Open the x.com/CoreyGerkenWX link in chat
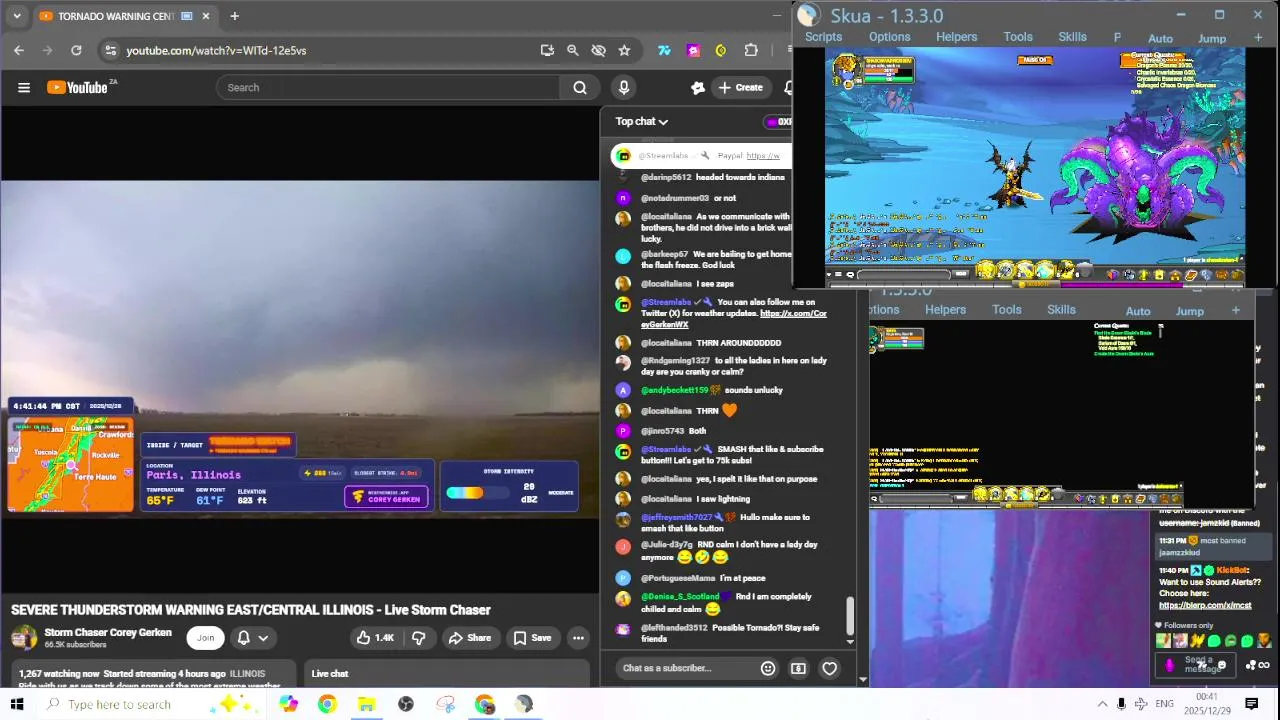 tap(734, 319)
